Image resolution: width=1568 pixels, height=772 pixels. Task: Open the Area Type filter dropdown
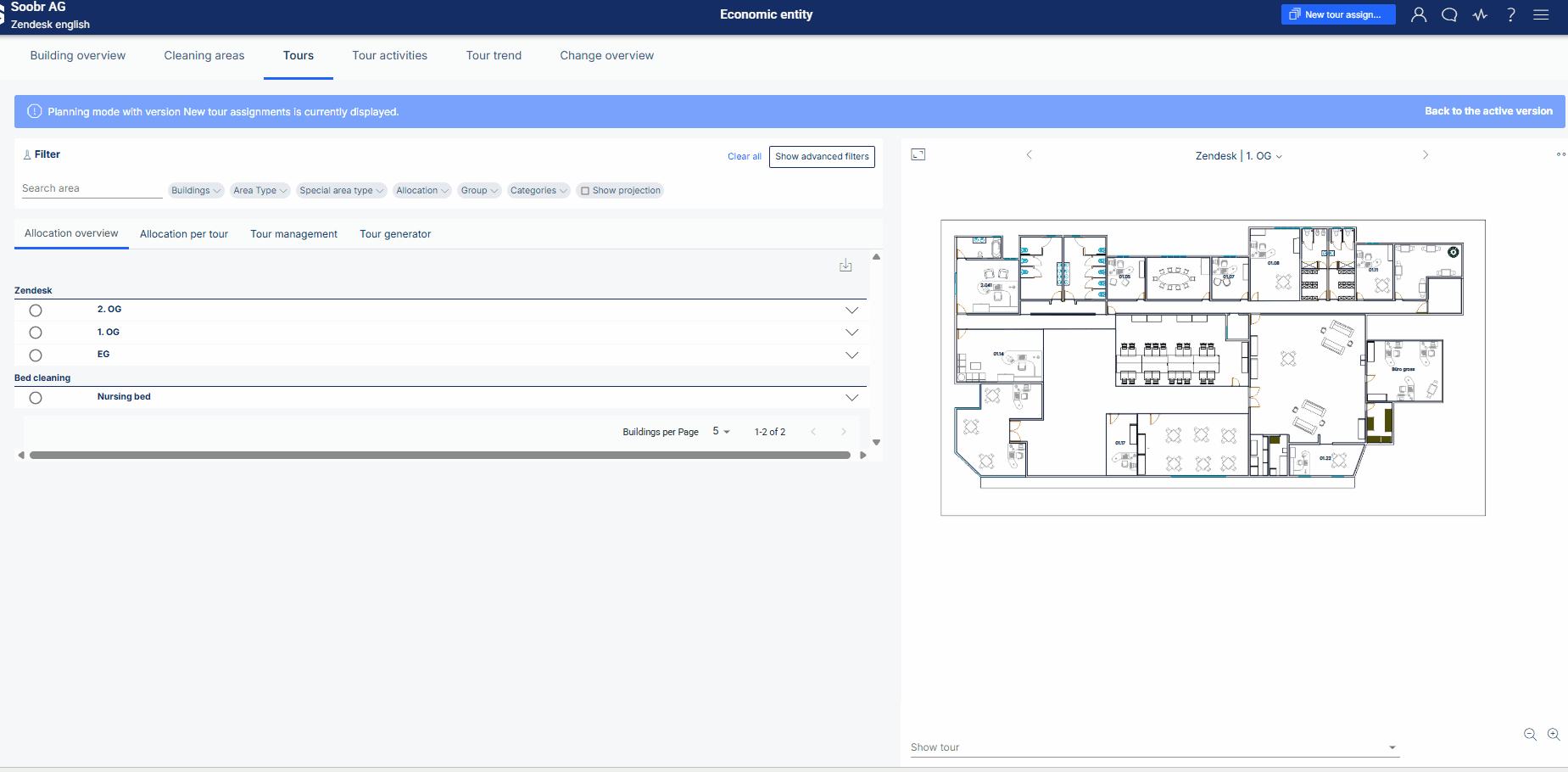pos(260,191)
